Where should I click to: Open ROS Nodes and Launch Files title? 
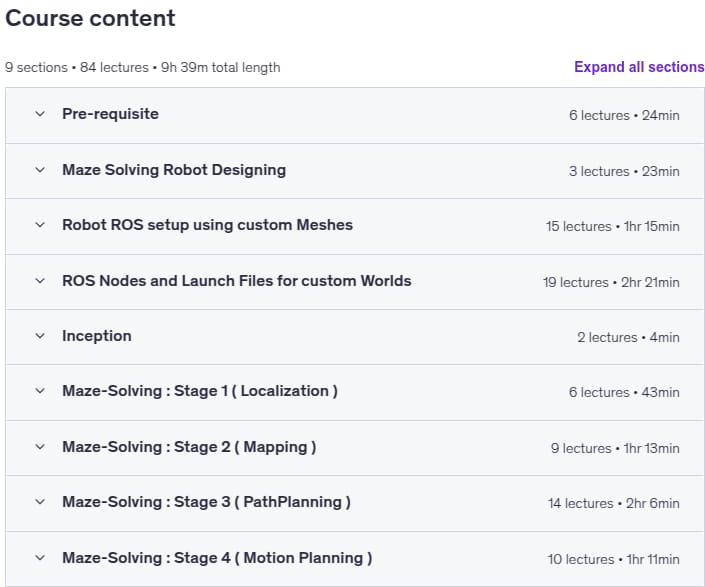(x=236, y=281)
